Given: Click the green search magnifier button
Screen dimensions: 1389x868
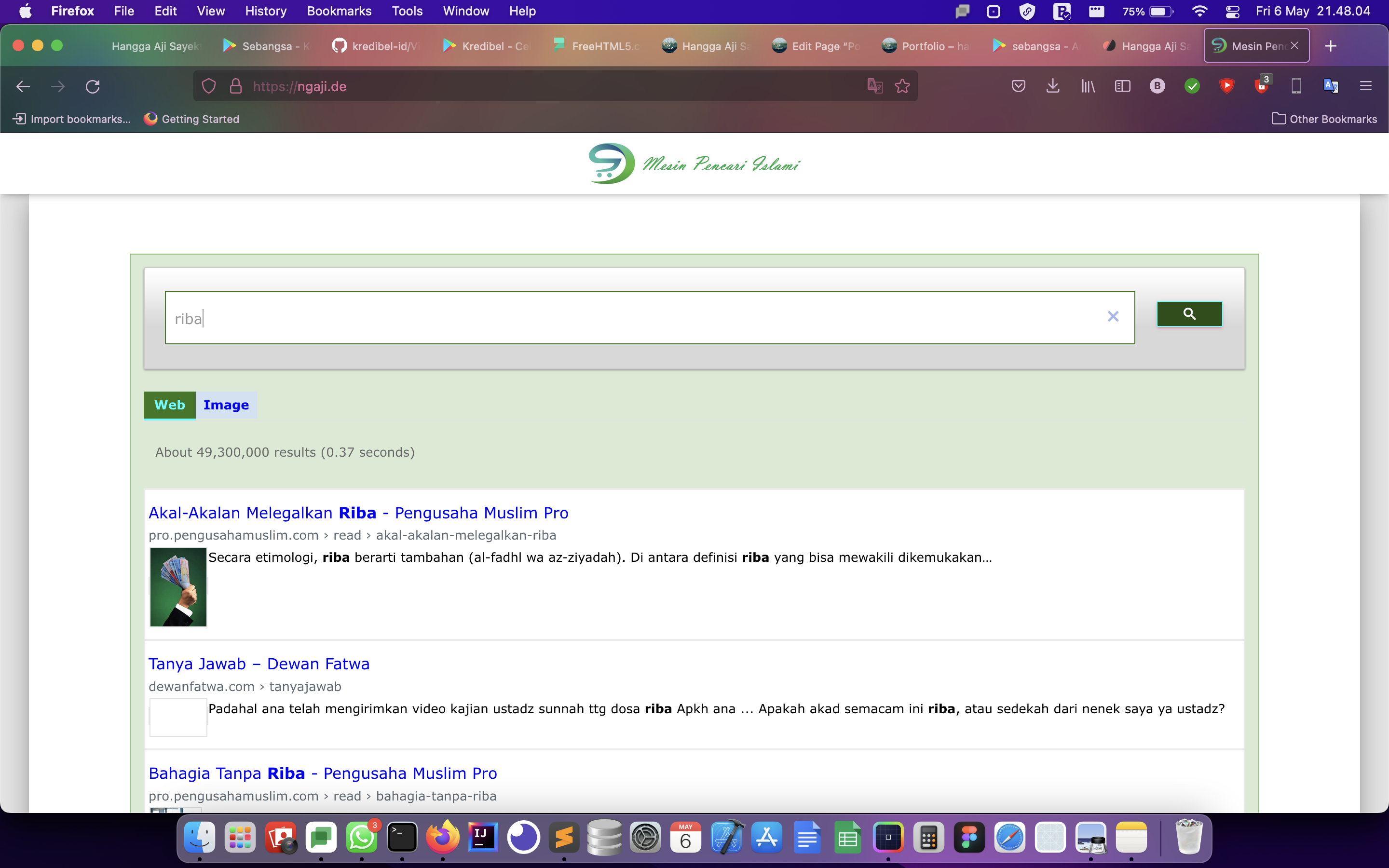Looking at the screenshot, I should [x=1189, y=314].
